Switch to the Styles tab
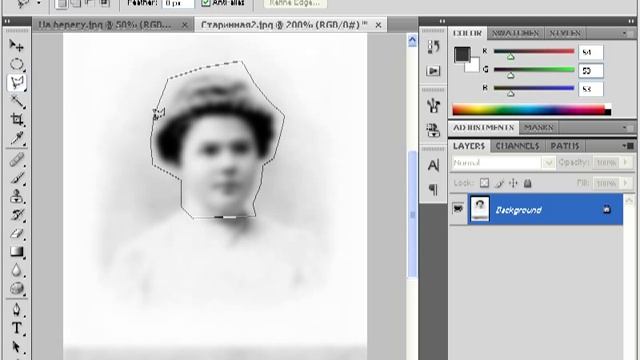Image resolution: width=640 pixels, height=360 pixels. coord(565,33)
